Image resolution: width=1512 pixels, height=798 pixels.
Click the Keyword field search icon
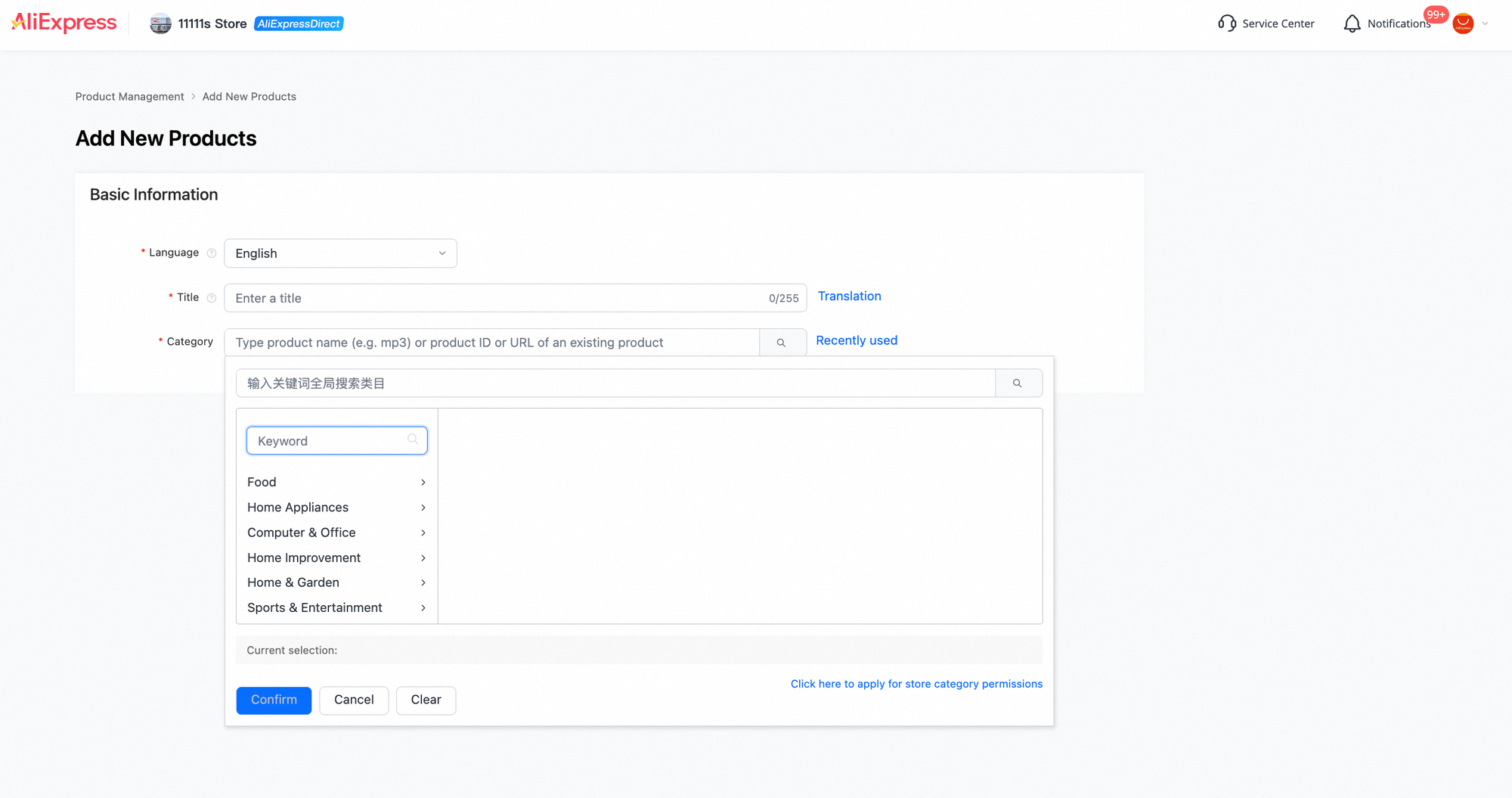(x=413, y=439)
